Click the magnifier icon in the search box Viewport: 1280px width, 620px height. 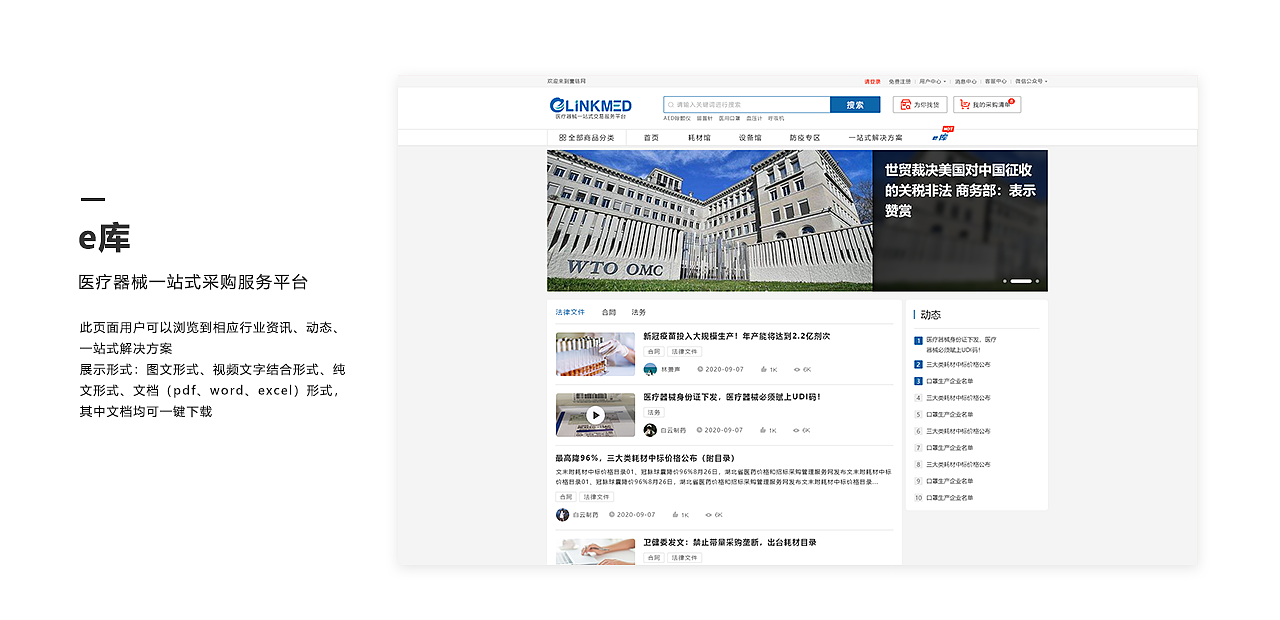coord(671,104)
